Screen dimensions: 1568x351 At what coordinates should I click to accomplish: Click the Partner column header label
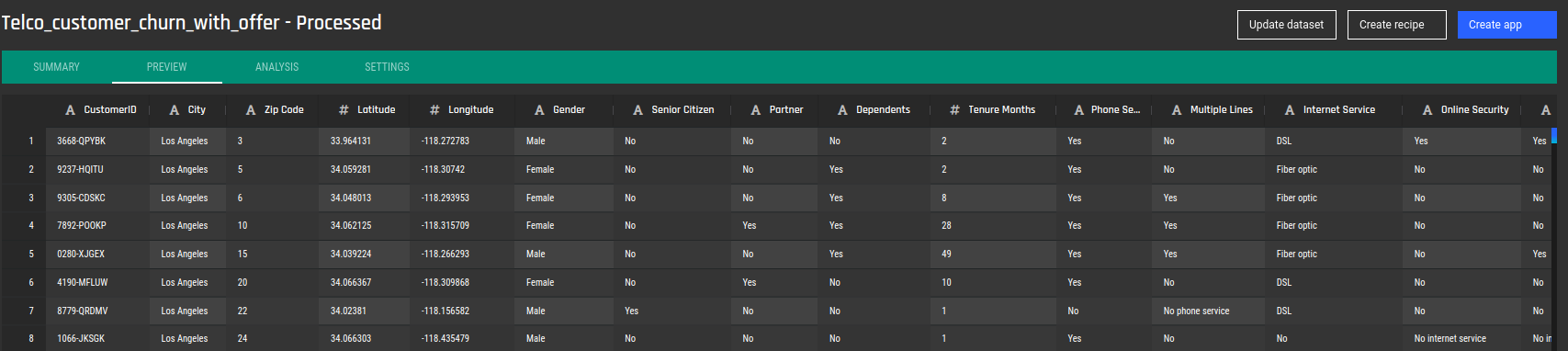tap(786, 109)
